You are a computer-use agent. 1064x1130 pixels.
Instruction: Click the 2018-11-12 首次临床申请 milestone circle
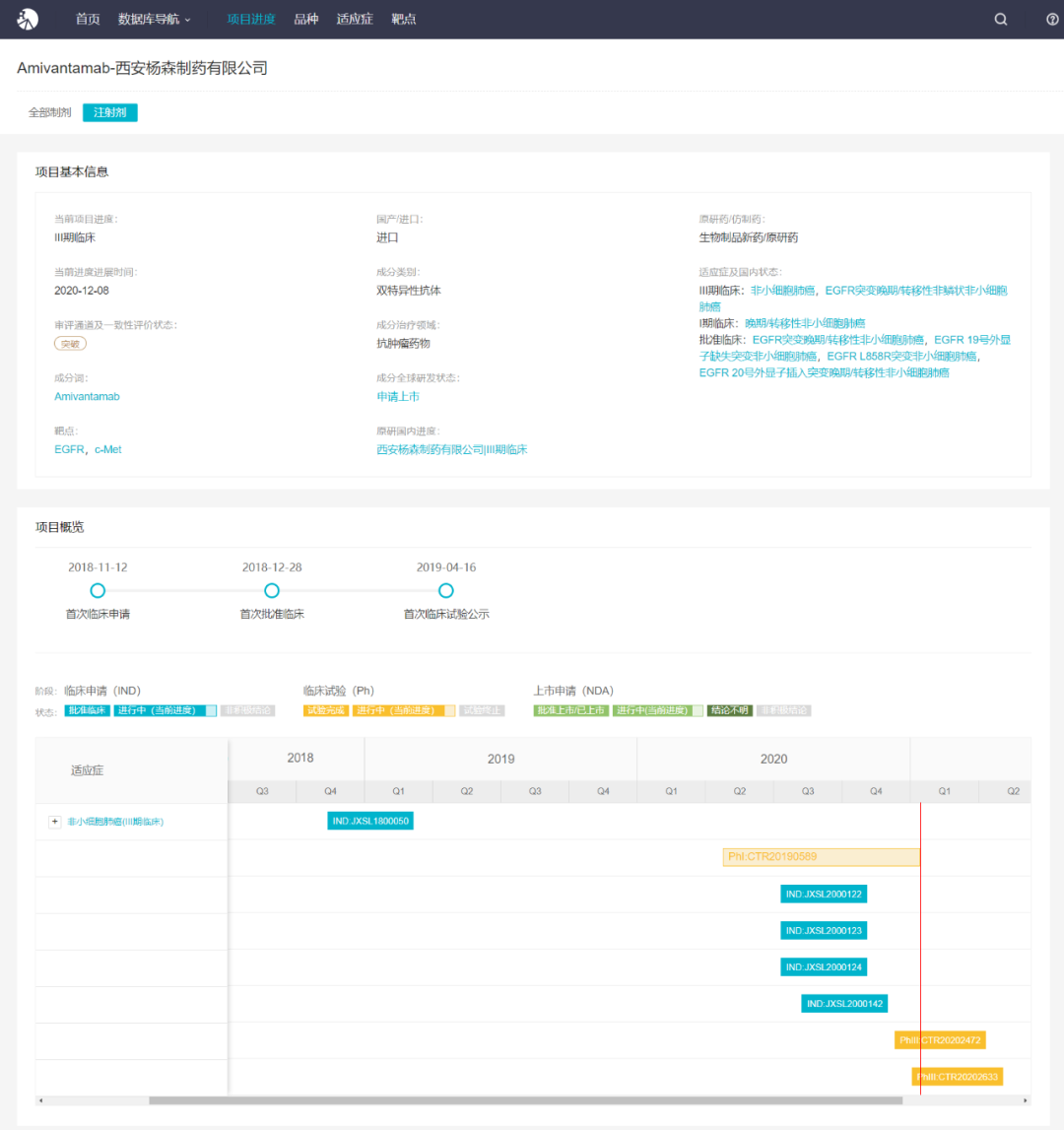pyautogui.click(x=99, y=591)
